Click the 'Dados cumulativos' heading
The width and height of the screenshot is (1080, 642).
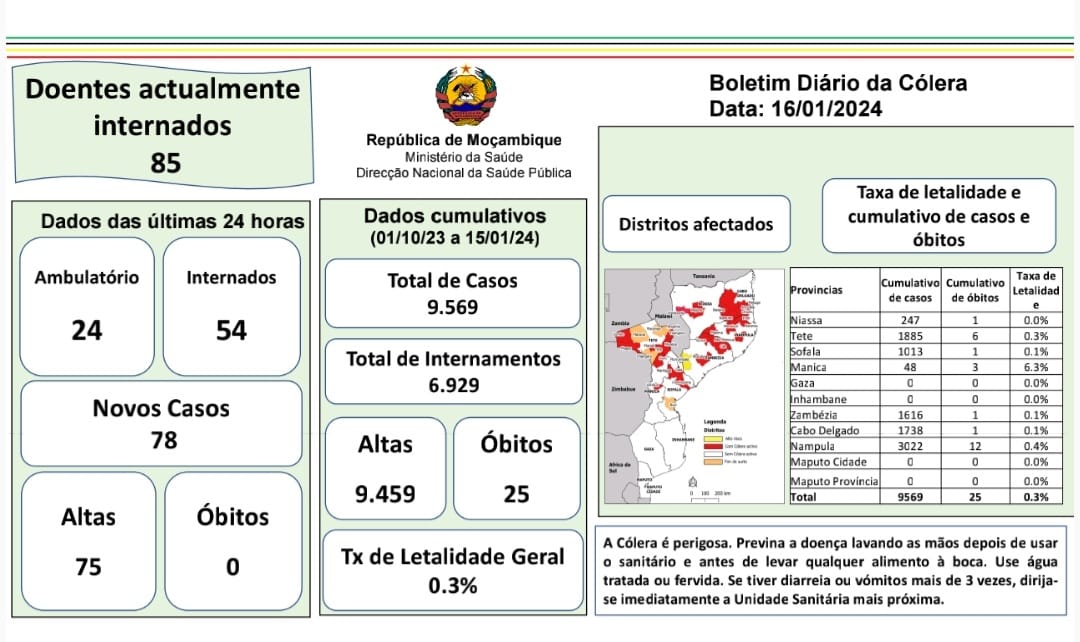tap(455, 216)
